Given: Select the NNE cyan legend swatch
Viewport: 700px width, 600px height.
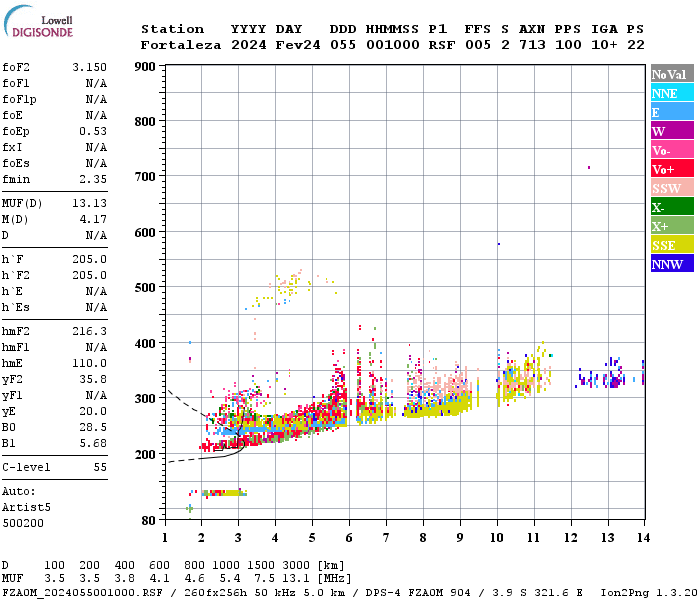Looking at the screenshot, I should pyautogui.click(x=672, y=93).
